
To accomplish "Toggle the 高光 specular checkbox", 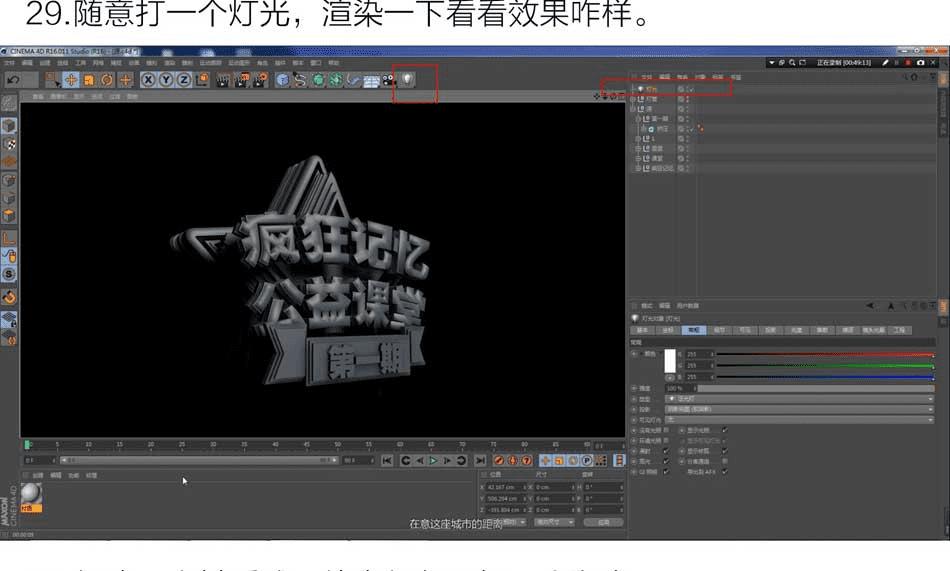I will point(666,461).
